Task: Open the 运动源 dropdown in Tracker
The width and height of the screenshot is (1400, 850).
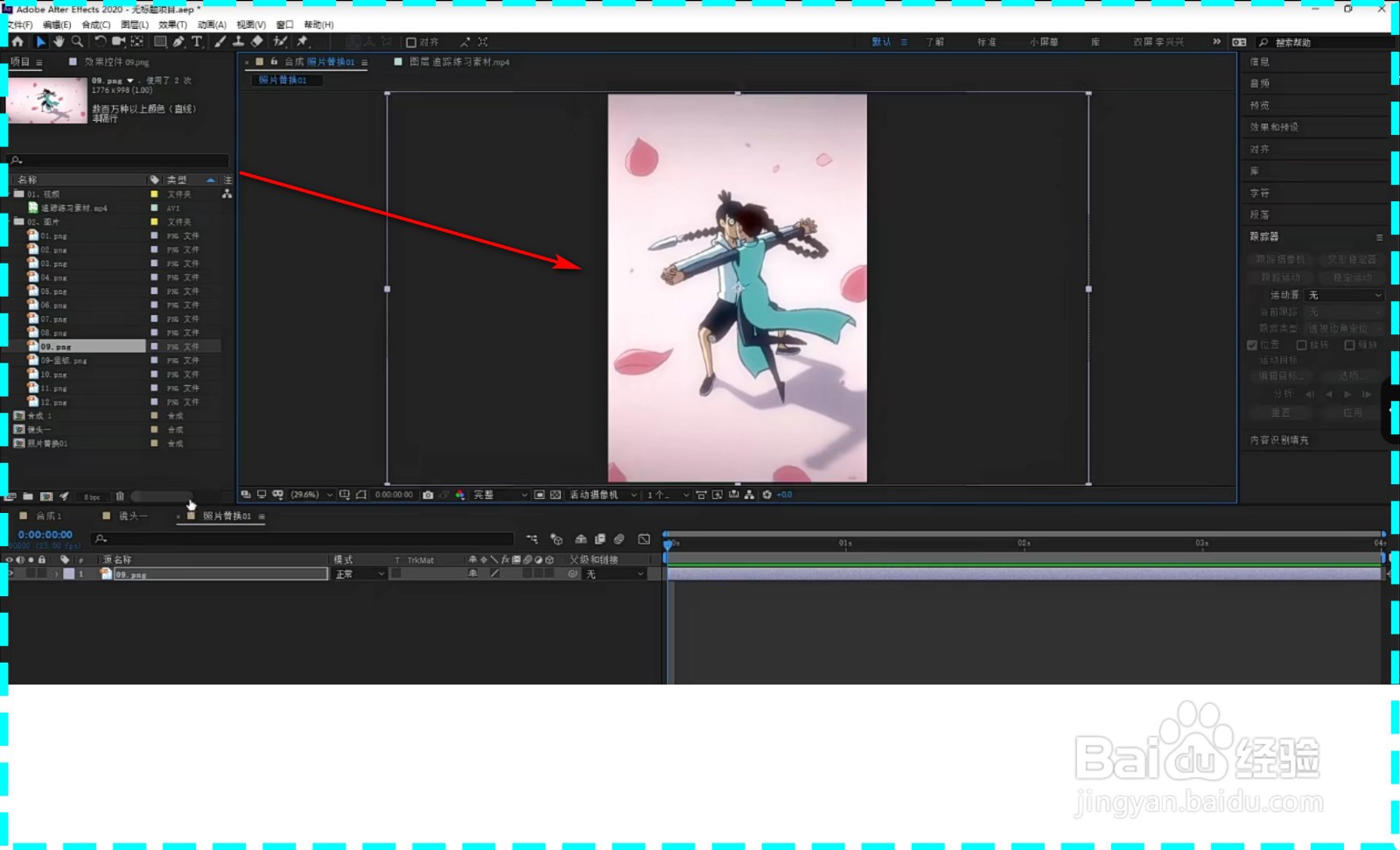Action: [1344, 295]
